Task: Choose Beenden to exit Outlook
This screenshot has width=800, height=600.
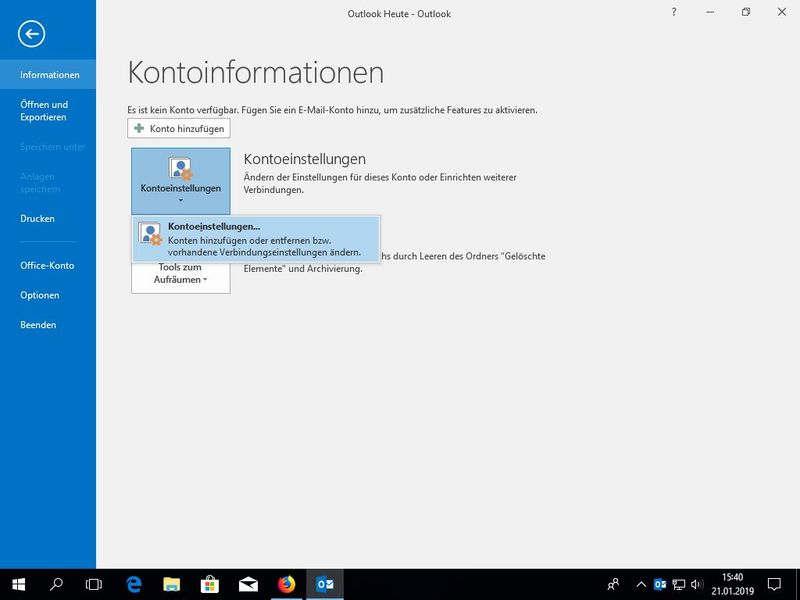Action: [48, 324]
